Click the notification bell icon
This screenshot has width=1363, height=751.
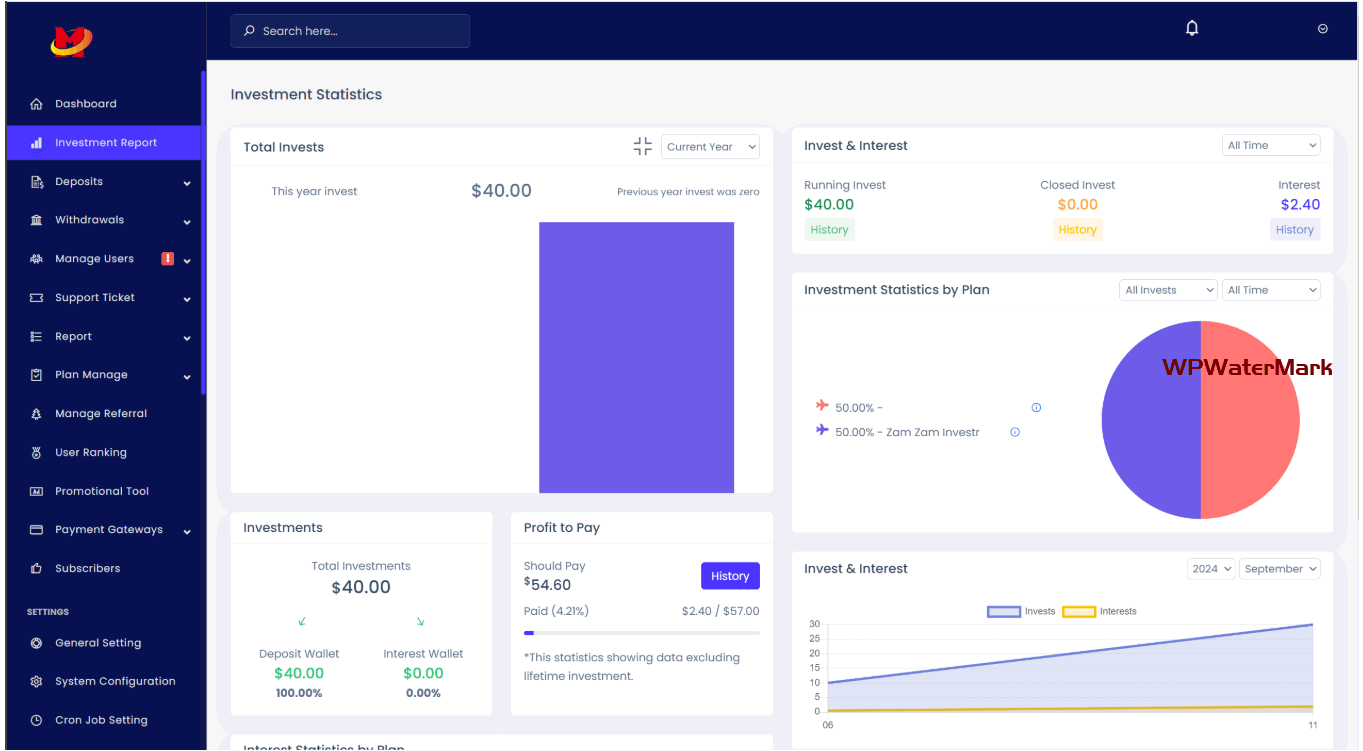coord(1191,29)
